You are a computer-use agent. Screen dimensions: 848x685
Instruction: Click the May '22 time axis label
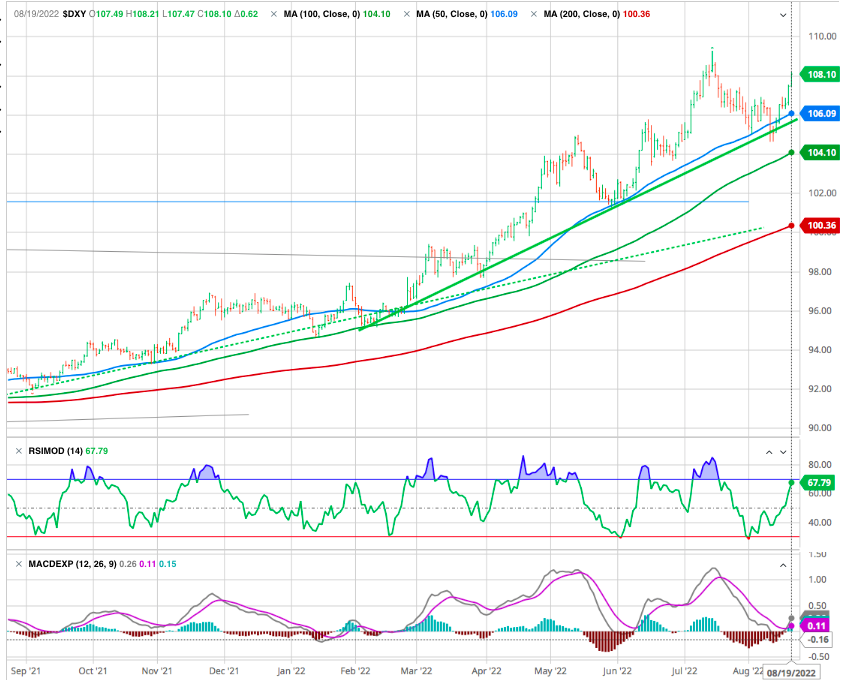(551, 671)
